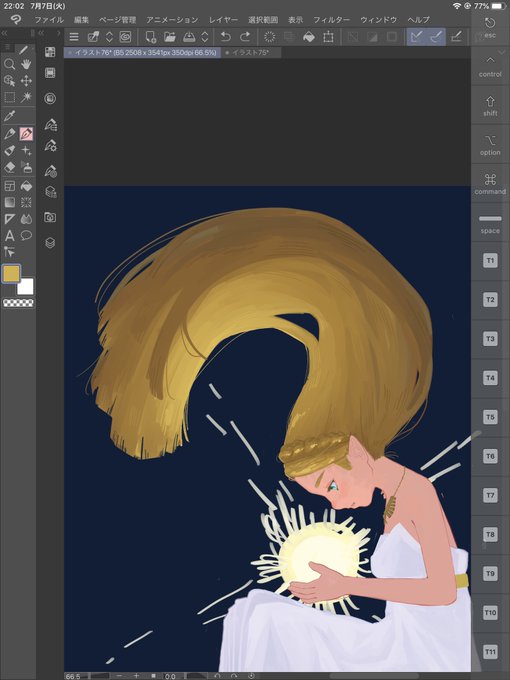Select the Balloon speech bubble tool
510x680 pixels.
[x=26, y=236]
